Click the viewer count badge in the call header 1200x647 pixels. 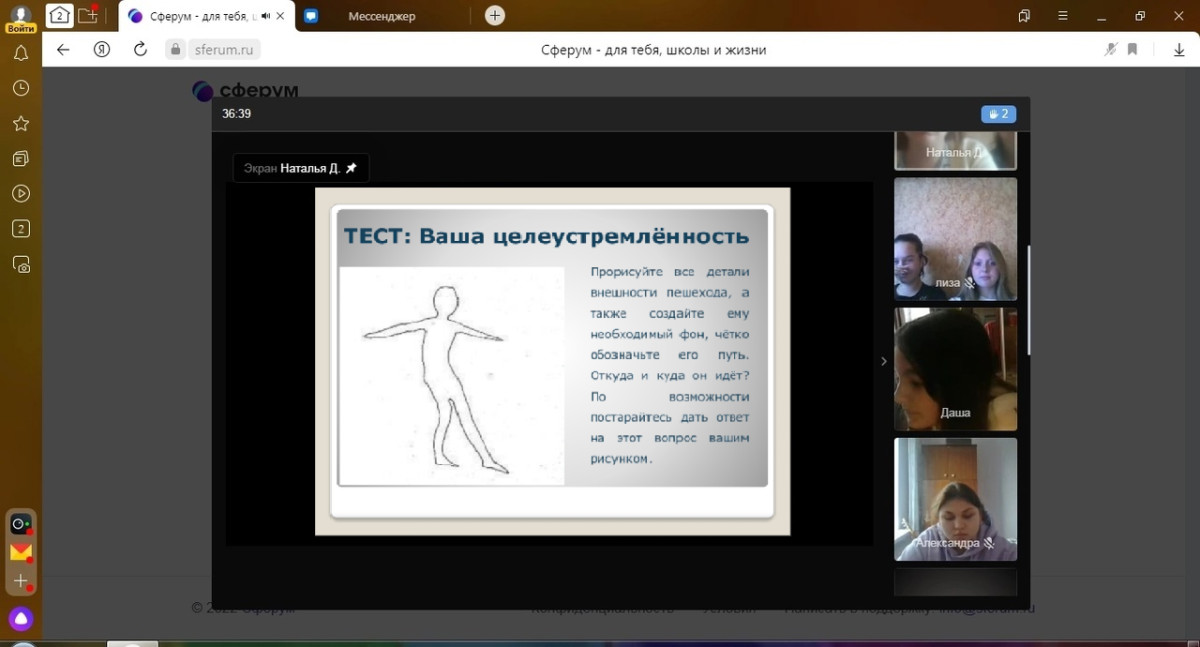pos(997,114)
